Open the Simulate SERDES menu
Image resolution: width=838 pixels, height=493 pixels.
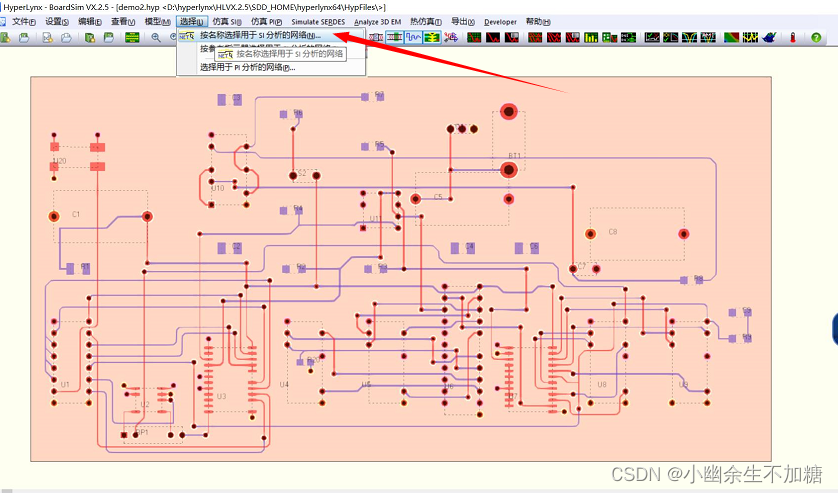(318, 22)
